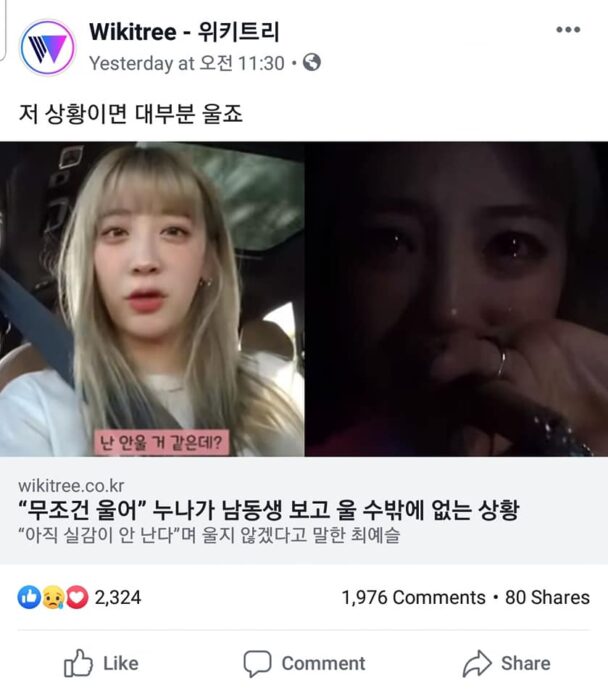Click the Wikitree profile logo avatar
This screenshot has width=608, height=696.
click(47, 47)
